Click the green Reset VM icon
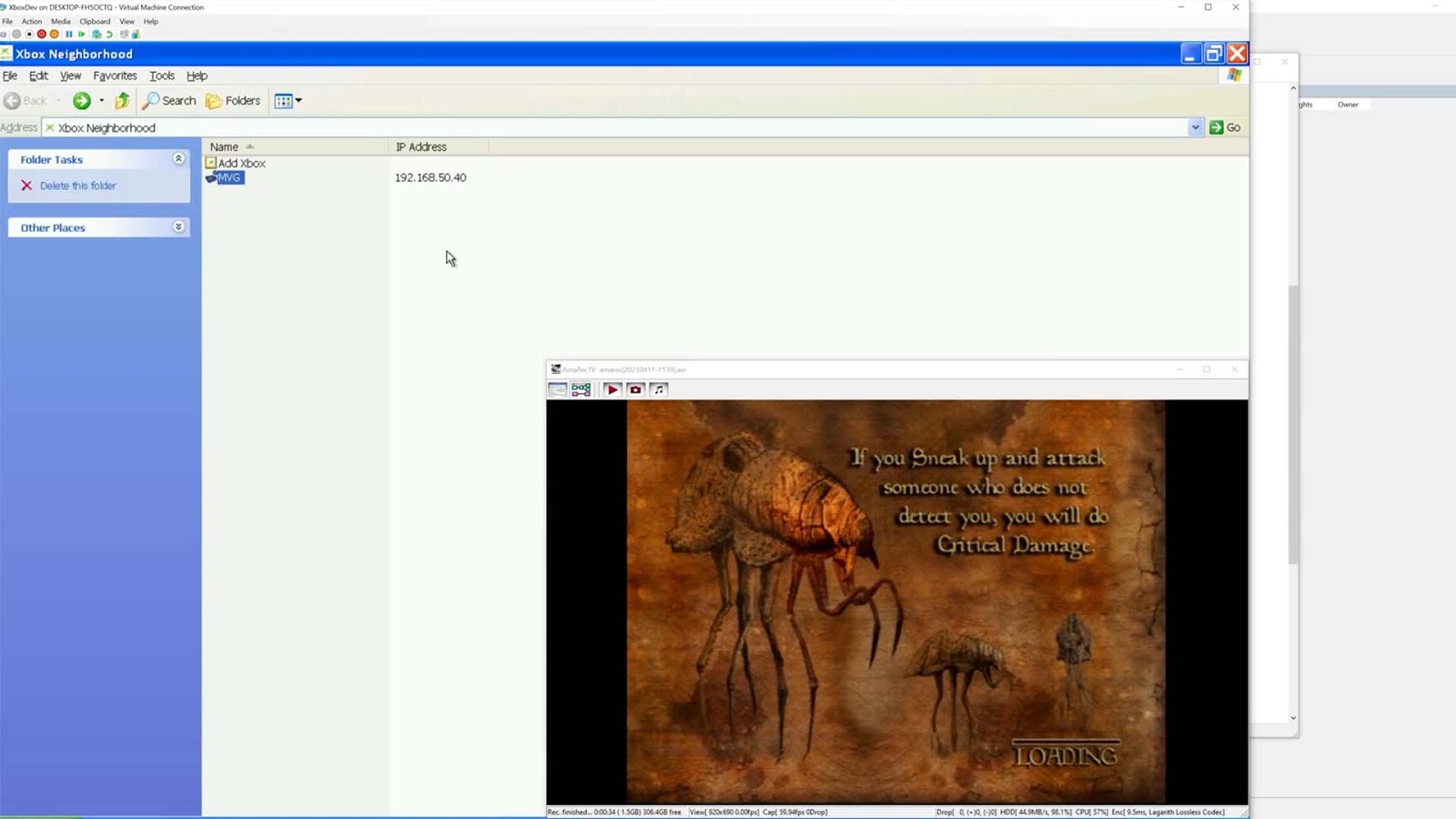This screenshot has width=1456, height=819. click(81, 34)
